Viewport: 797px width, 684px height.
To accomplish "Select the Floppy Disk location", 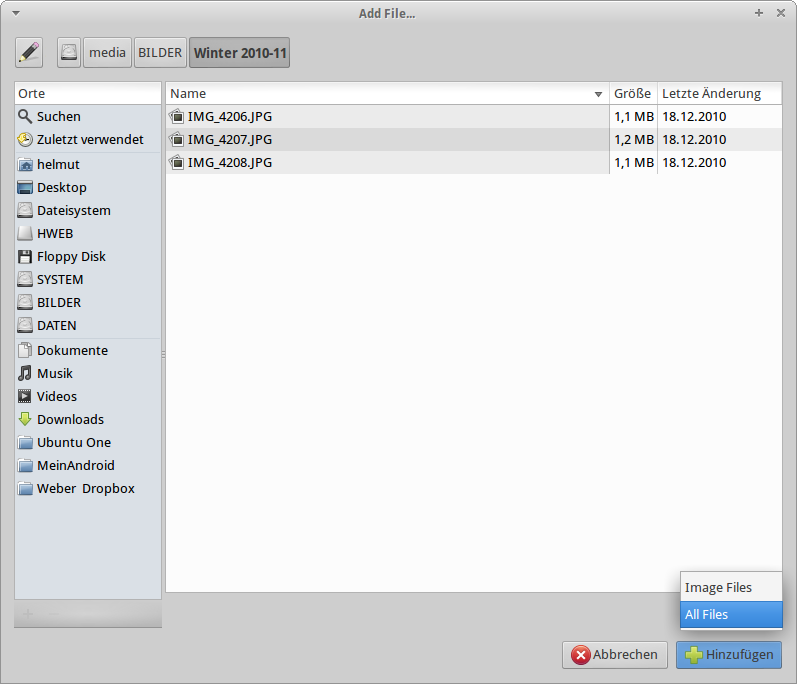I will [x=71, y=257].
